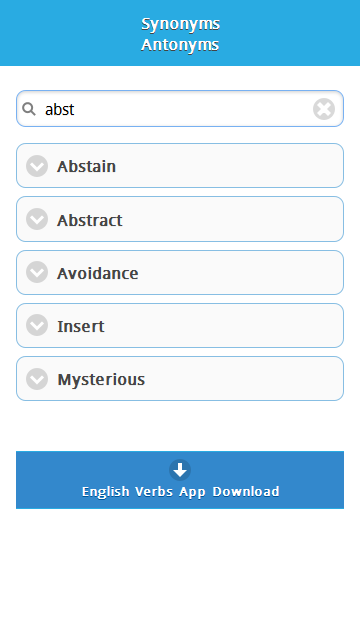Focus the search box containing abst
Image resolution: width=360 pixels, height=640 pixels.
tap(180, 109)
